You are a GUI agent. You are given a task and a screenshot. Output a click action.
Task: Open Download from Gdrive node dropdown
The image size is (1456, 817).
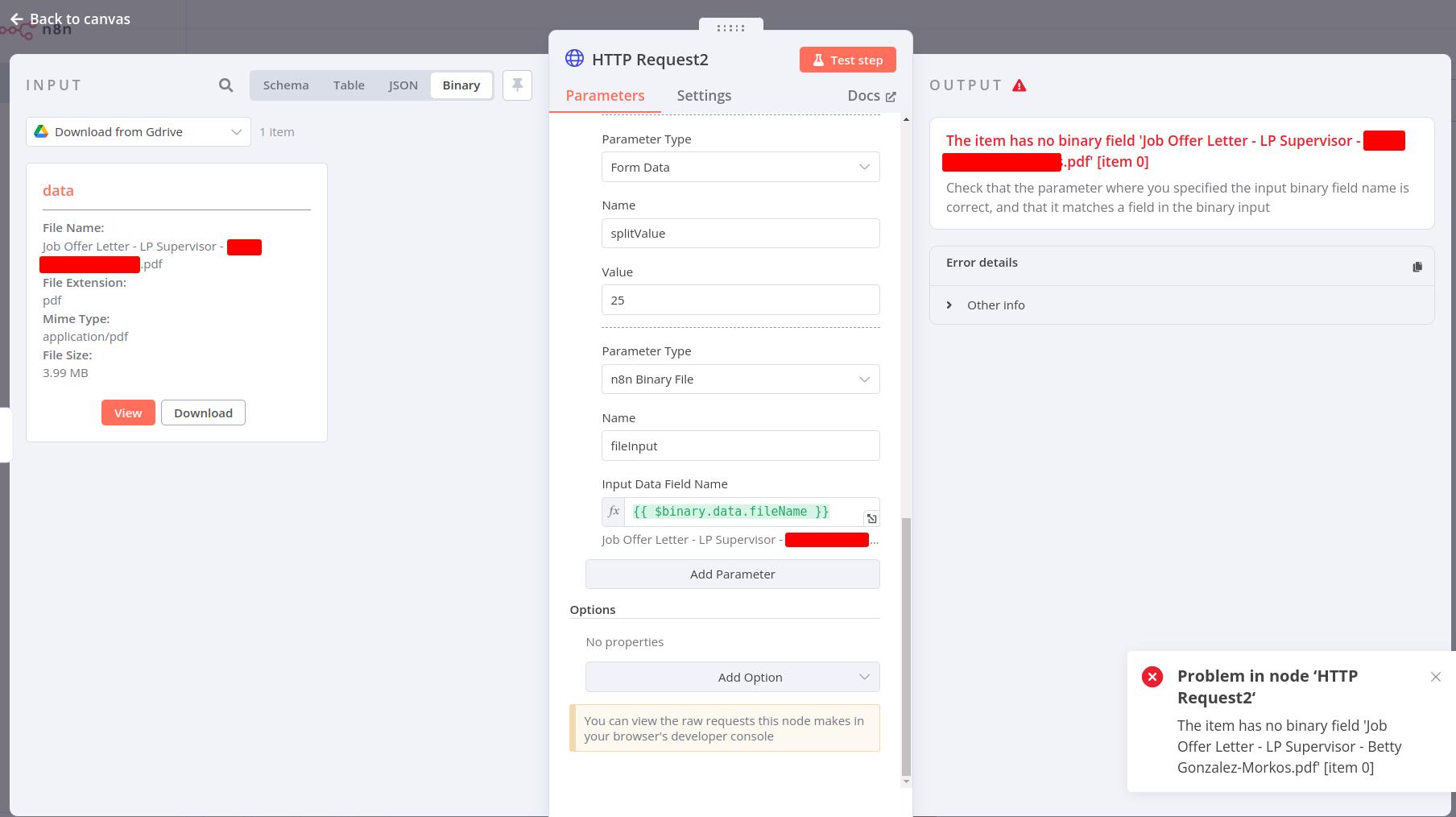139,131
